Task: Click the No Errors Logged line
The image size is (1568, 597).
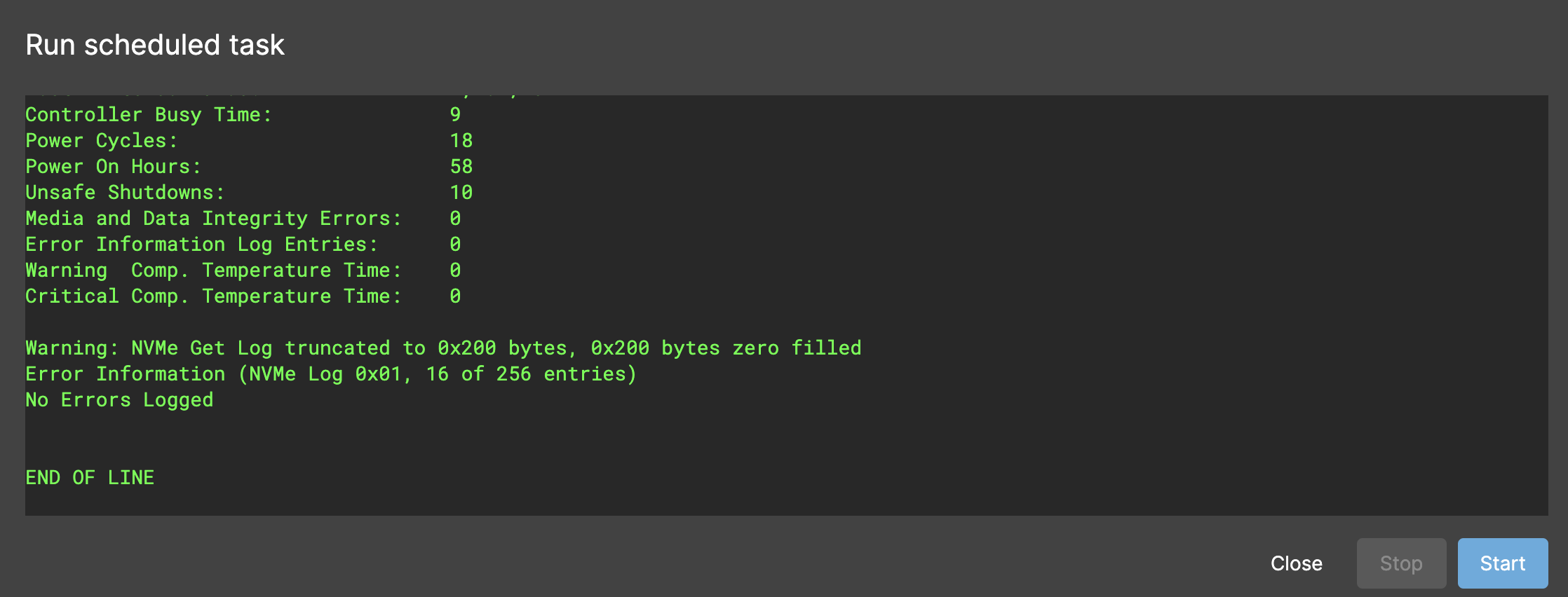Action: [x=119, y=399]
